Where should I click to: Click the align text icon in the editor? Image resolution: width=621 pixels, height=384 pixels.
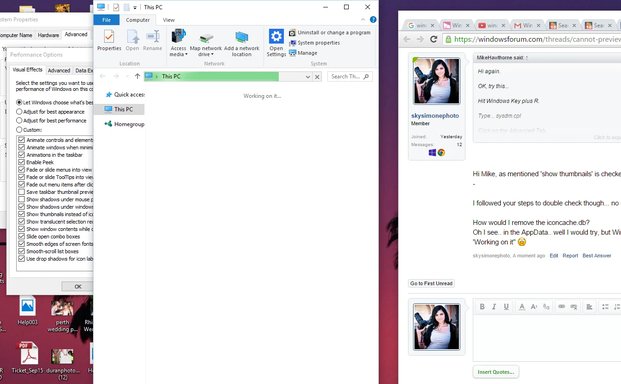(589, 306)
